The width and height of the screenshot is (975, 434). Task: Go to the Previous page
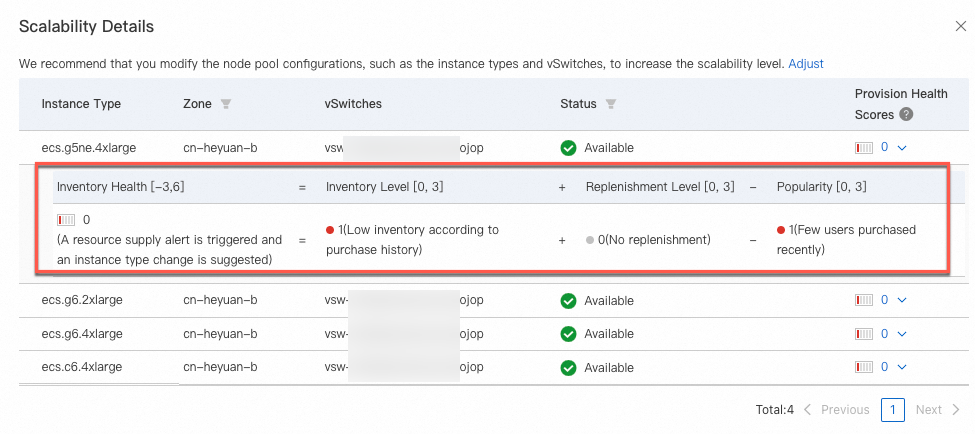tap(836, 409)
